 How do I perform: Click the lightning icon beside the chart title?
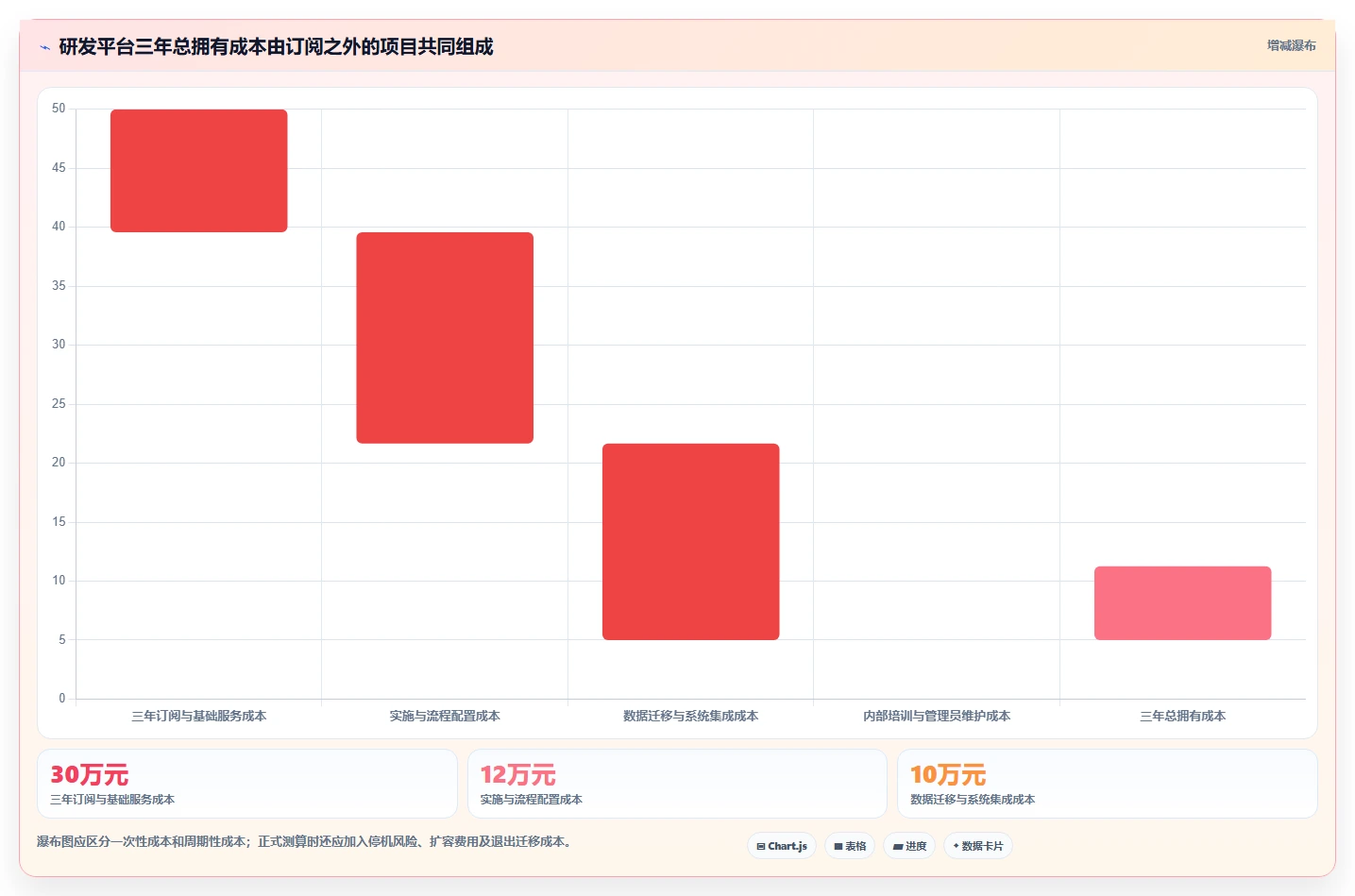click(x=44, y=47)
